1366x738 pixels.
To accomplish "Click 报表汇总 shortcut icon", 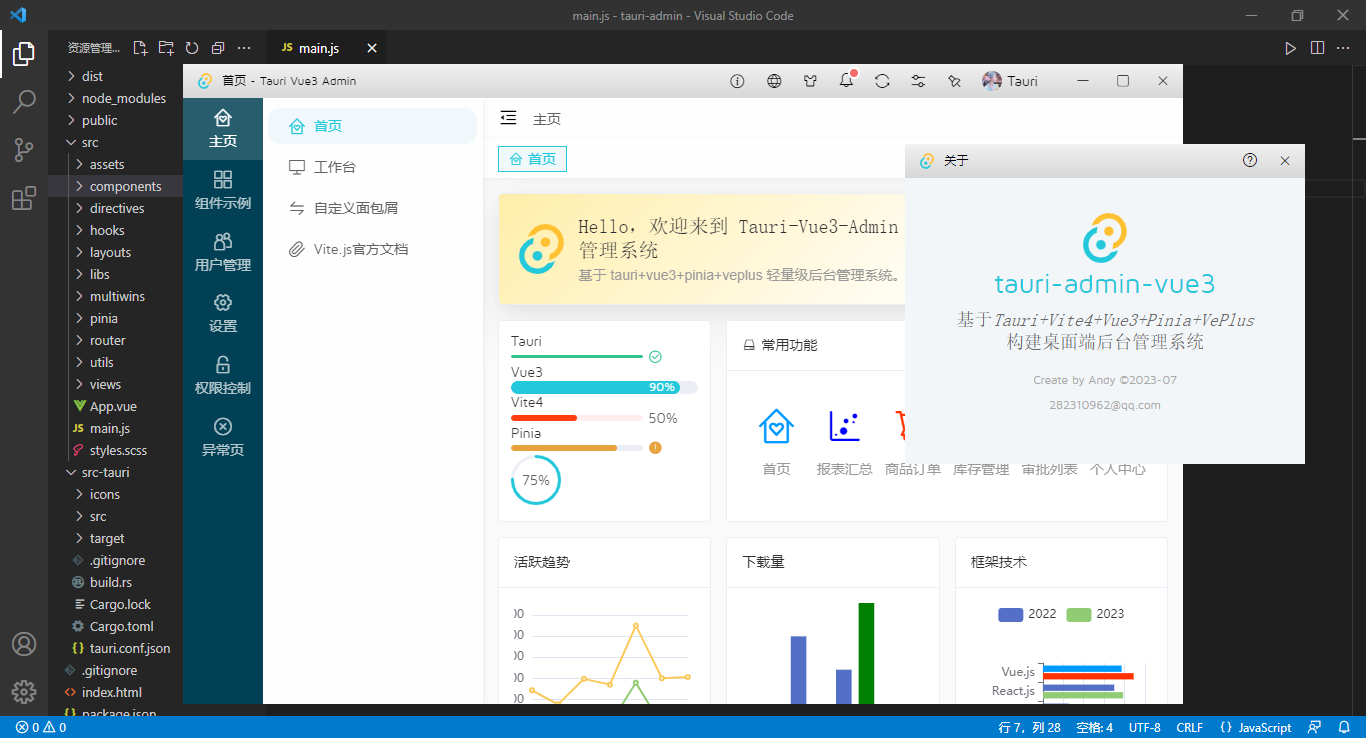I will point(844,427).
